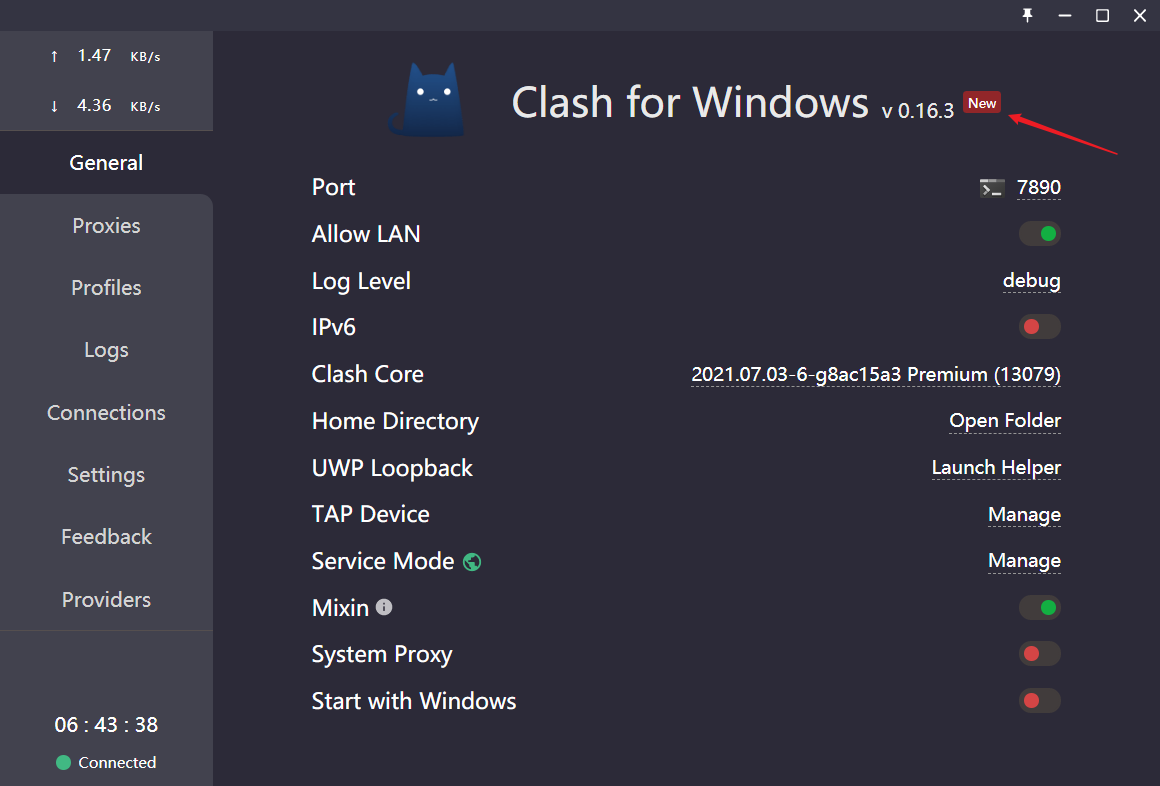Turn off the Mixin toggle

[x=1039, y=608]
